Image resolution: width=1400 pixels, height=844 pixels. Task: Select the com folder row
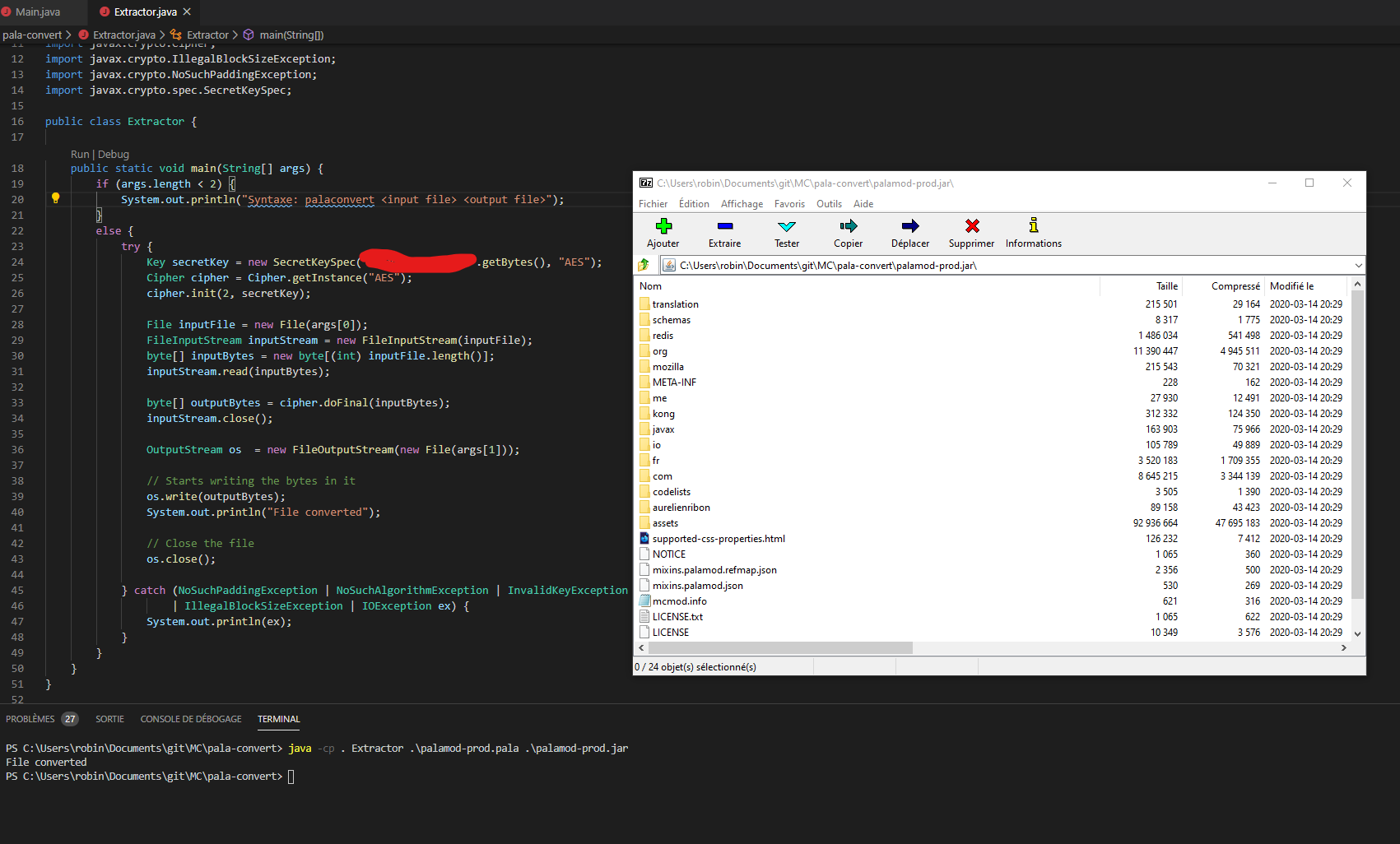993,475
